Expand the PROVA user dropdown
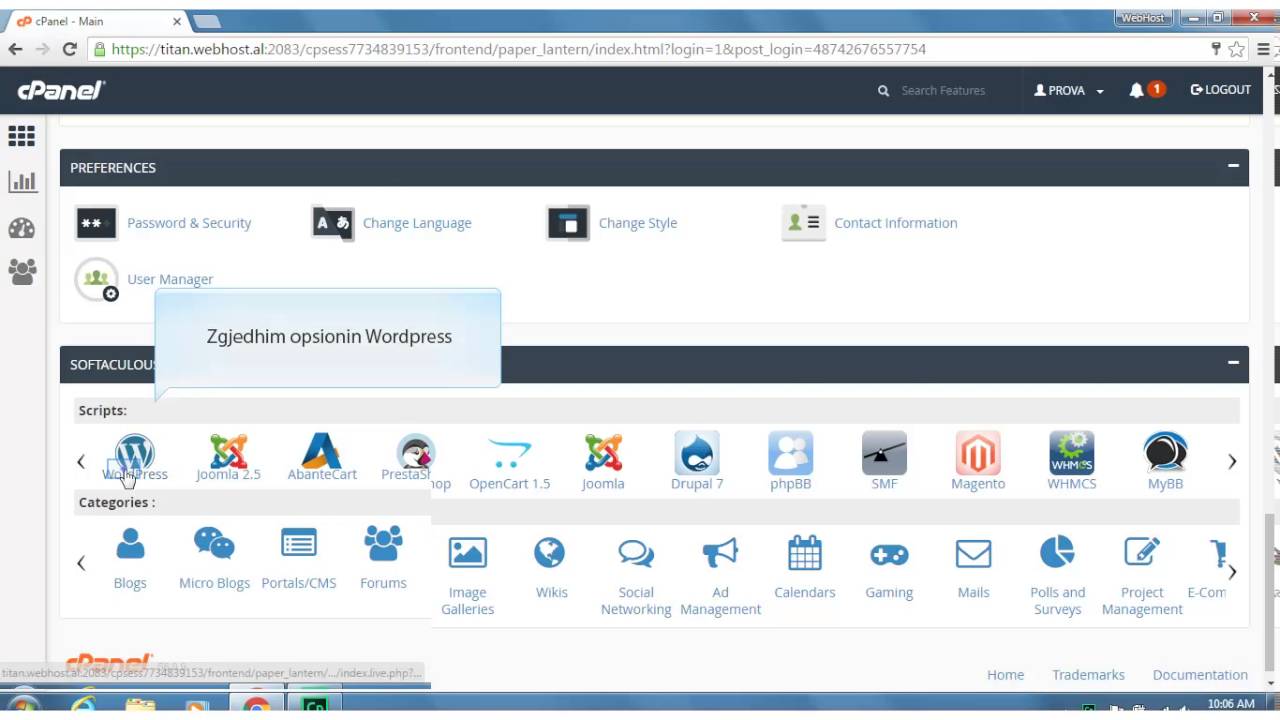1280x720 pixels. click(x=1069, y=90)
